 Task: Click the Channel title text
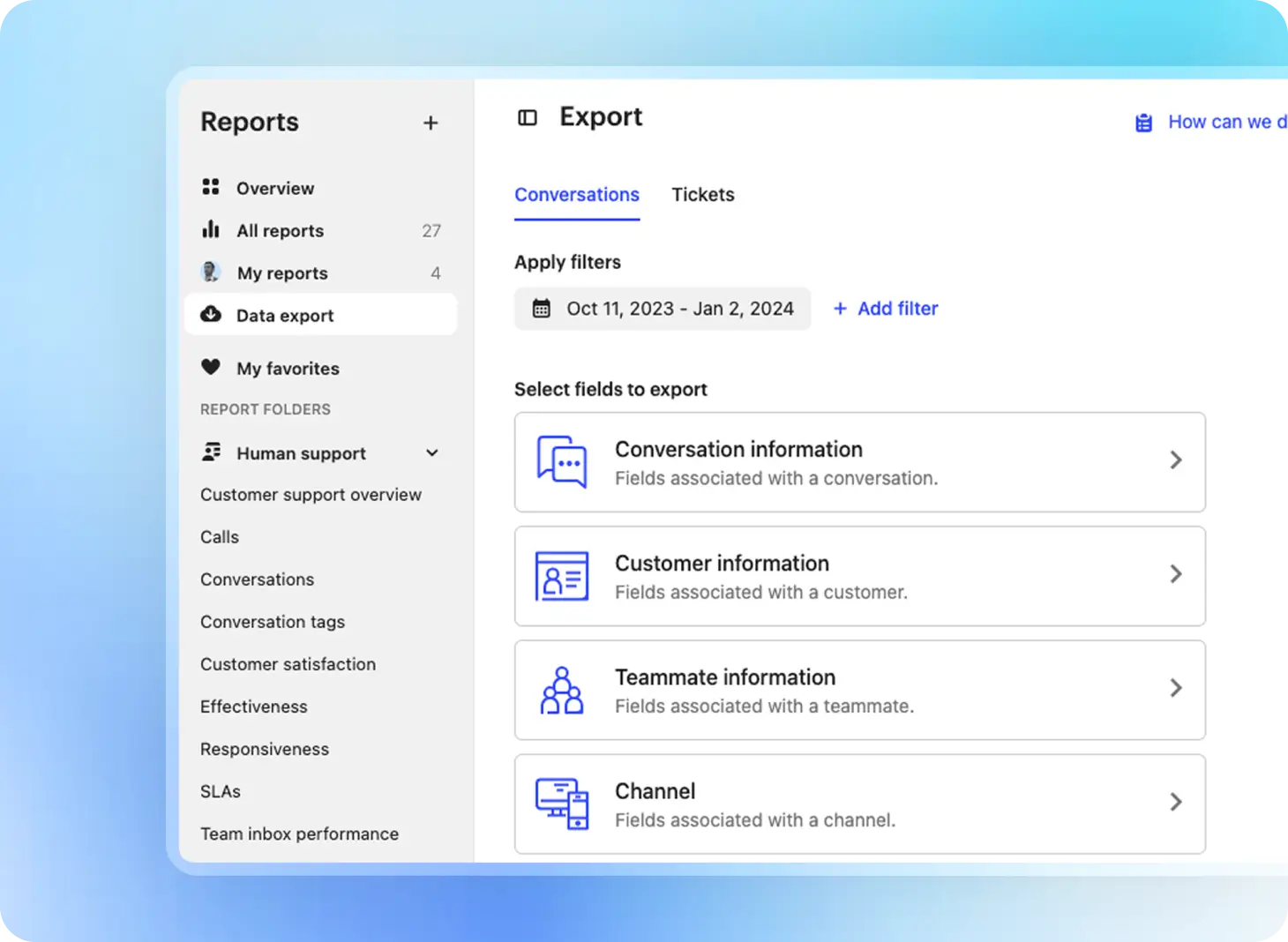pyautogui.click(x=655, y=790)
